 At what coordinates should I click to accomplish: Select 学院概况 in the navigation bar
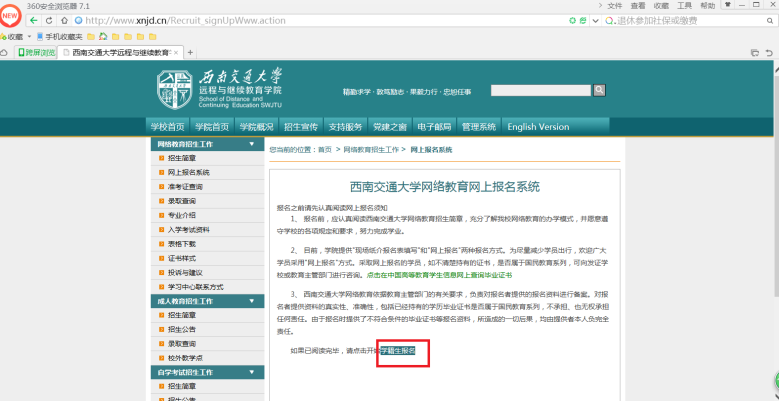(x=256, y=127)
